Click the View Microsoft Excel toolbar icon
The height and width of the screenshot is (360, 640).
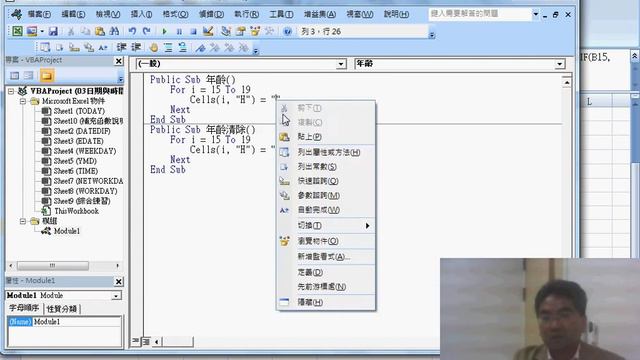click(17, 31)
